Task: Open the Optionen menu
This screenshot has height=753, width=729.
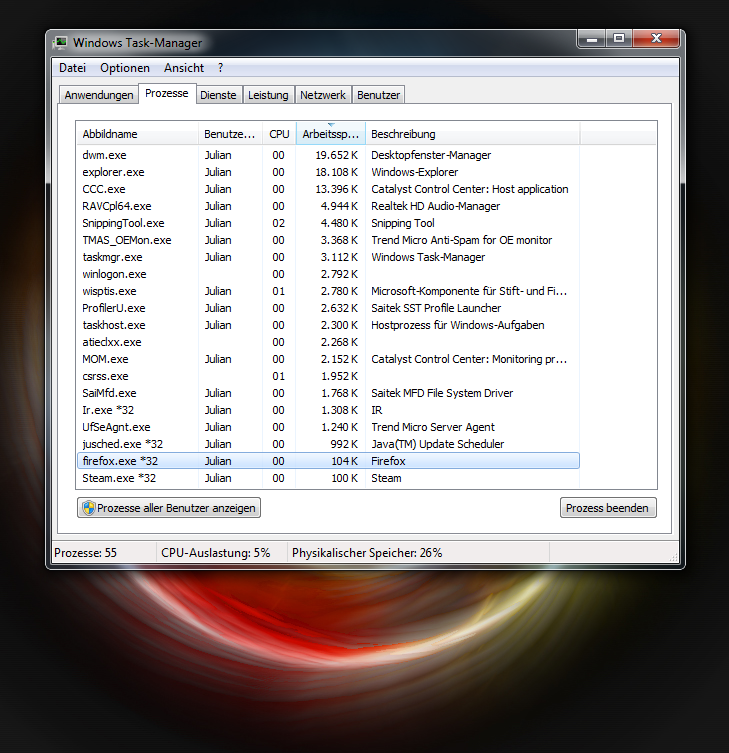Action: coord(125,68)
